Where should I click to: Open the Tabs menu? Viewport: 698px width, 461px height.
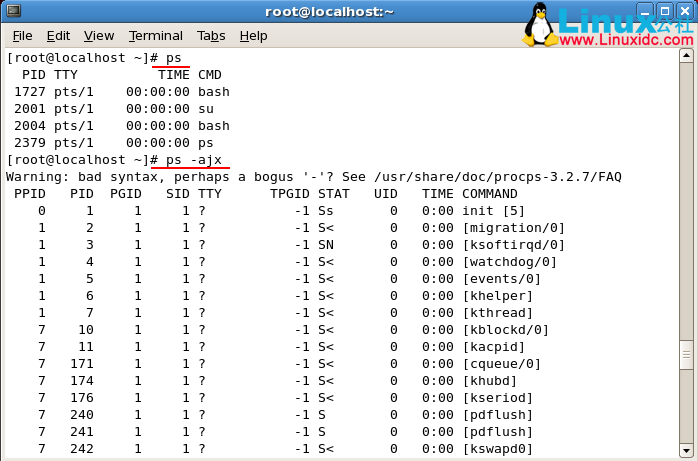[x=211, y=36]
